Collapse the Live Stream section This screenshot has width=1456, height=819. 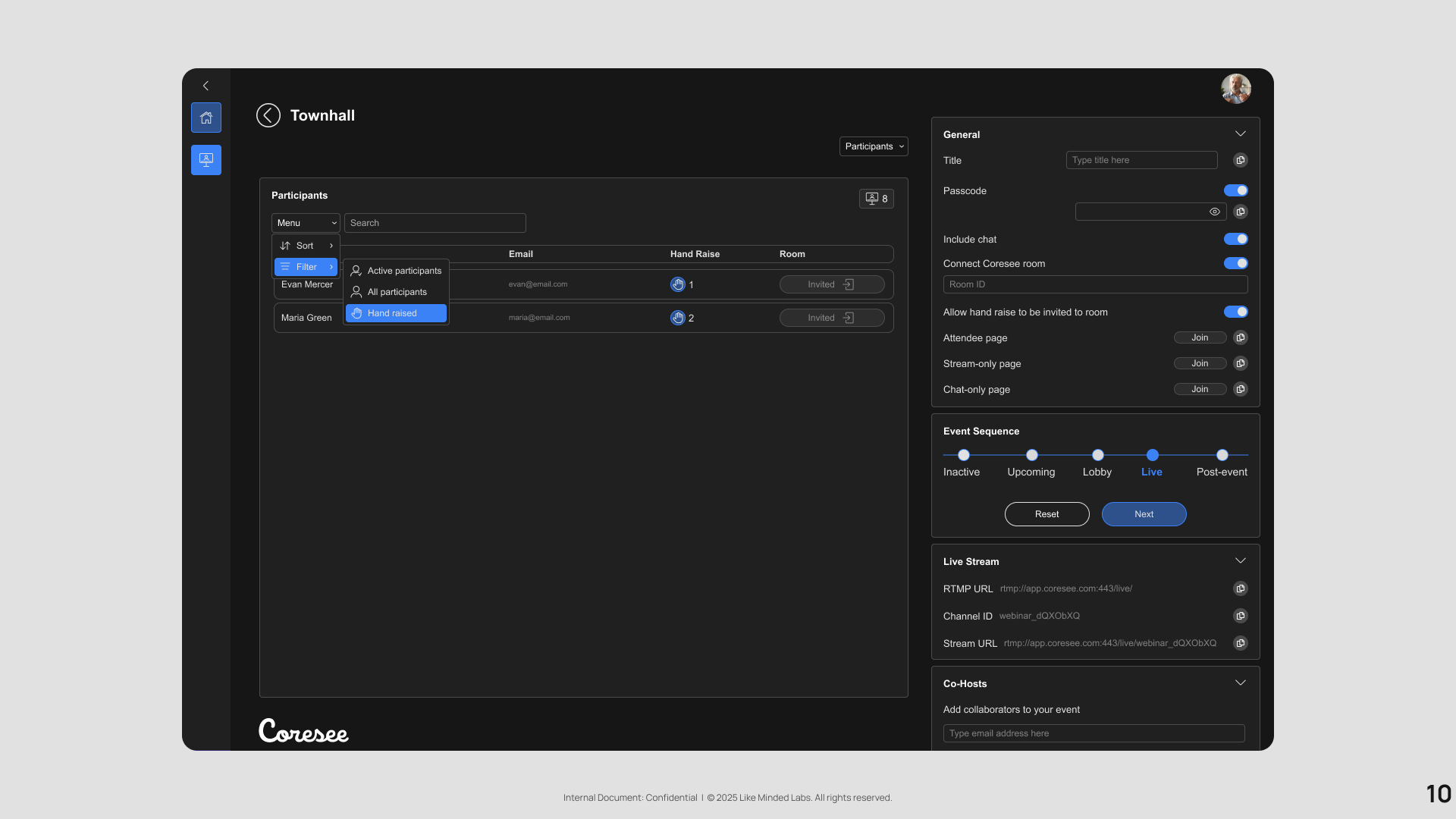coord(1241,561)
